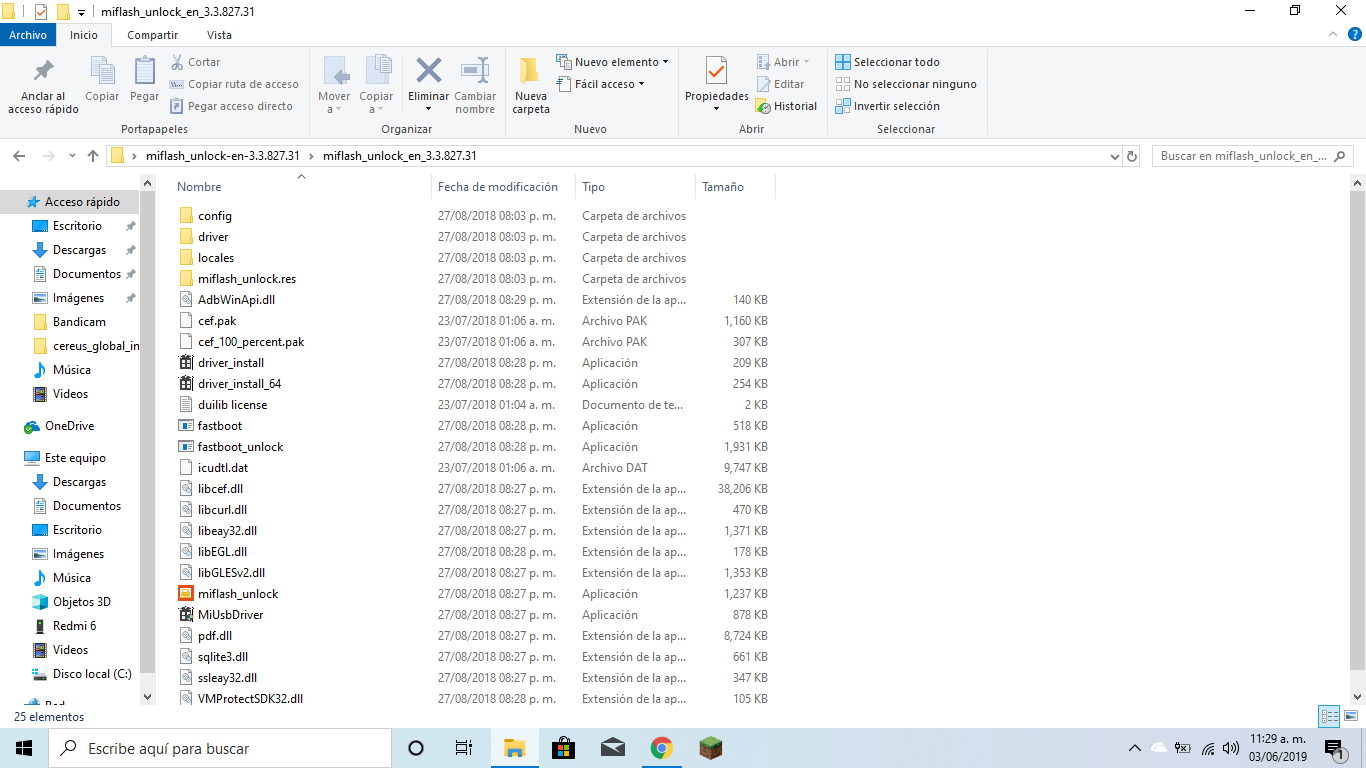1366x768 pixels.
Task: Open Task View in taskbar
Action: [464, 748]
